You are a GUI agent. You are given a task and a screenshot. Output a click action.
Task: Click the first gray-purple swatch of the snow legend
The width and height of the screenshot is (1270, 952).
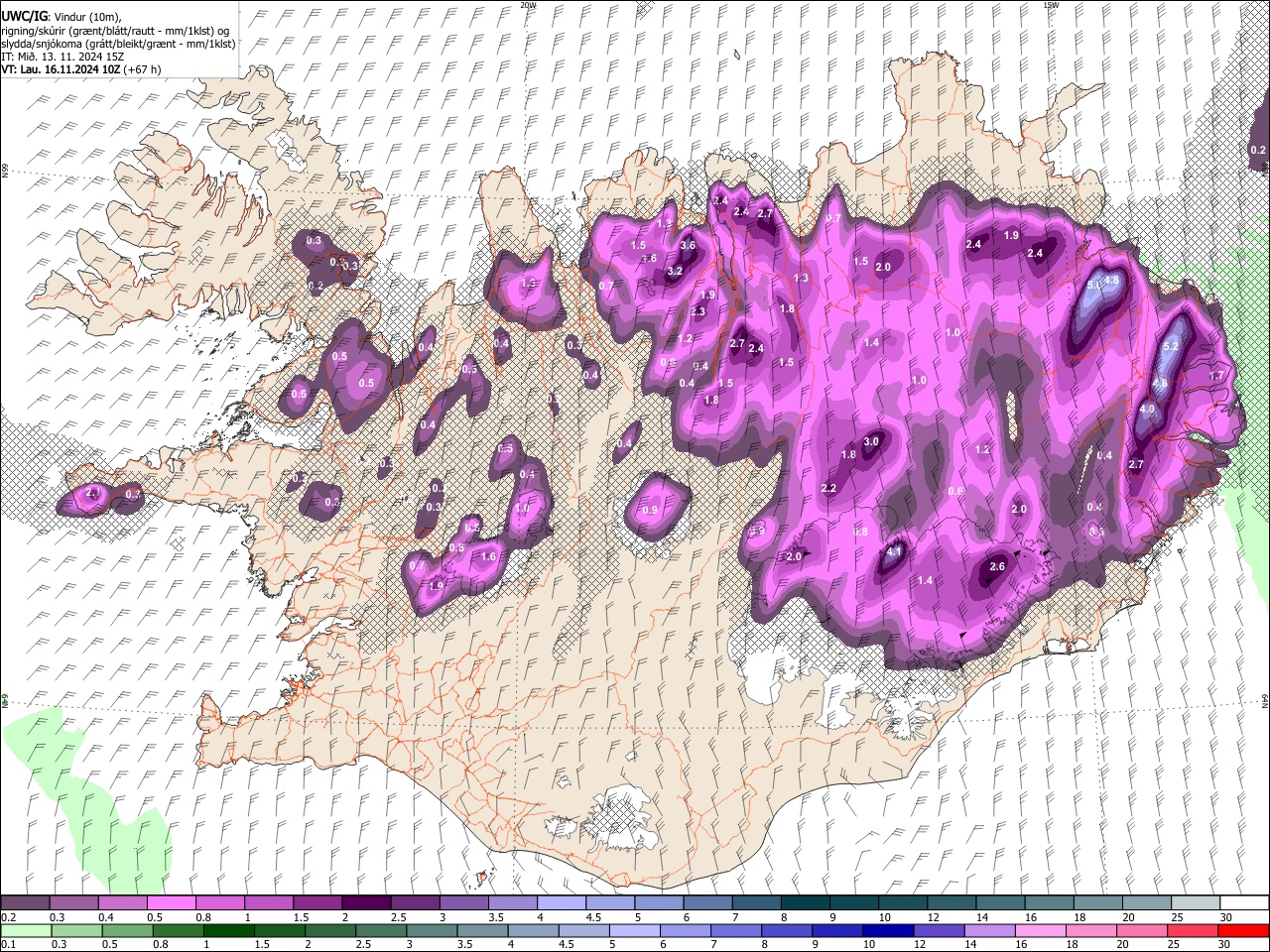[25, 903]
